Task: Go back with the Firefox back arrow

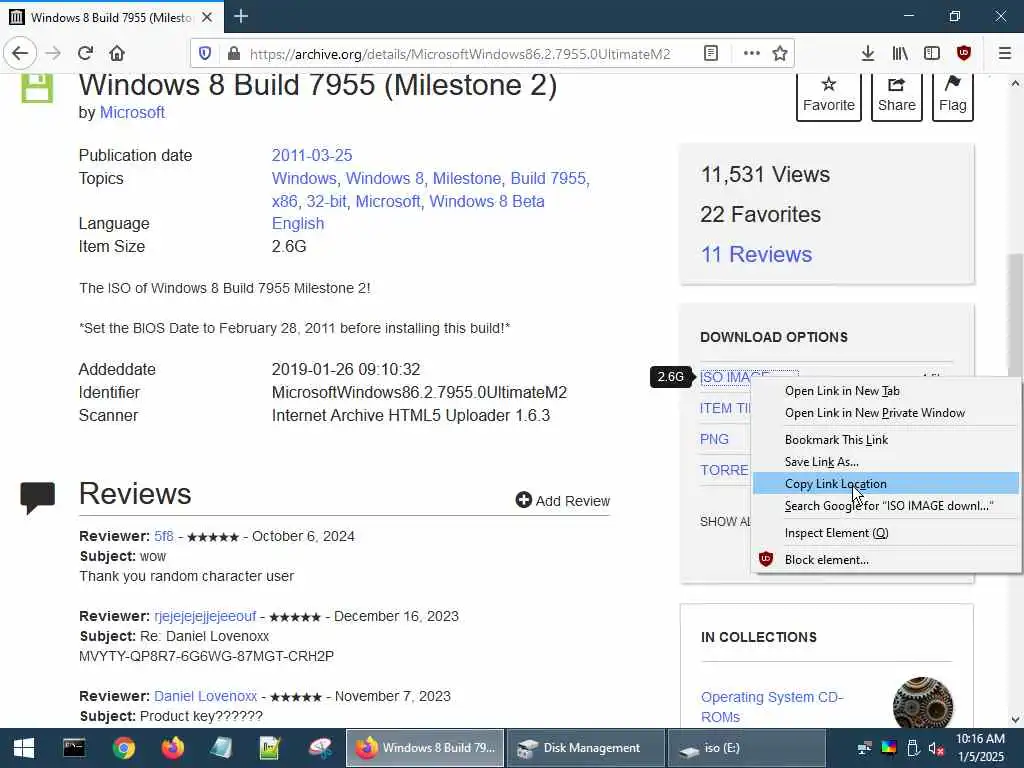Action: click(x=20, y=53)
